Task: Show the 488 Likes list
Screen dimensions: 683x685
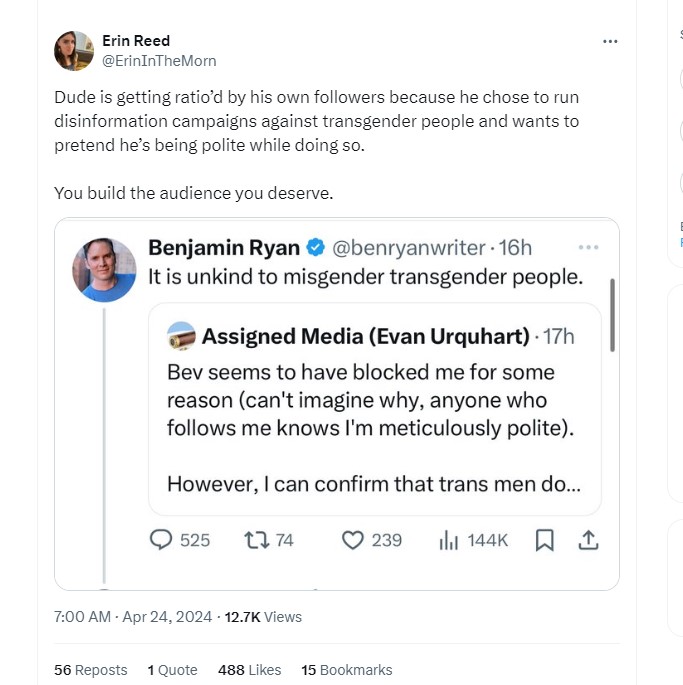Action: pos(249,670)
